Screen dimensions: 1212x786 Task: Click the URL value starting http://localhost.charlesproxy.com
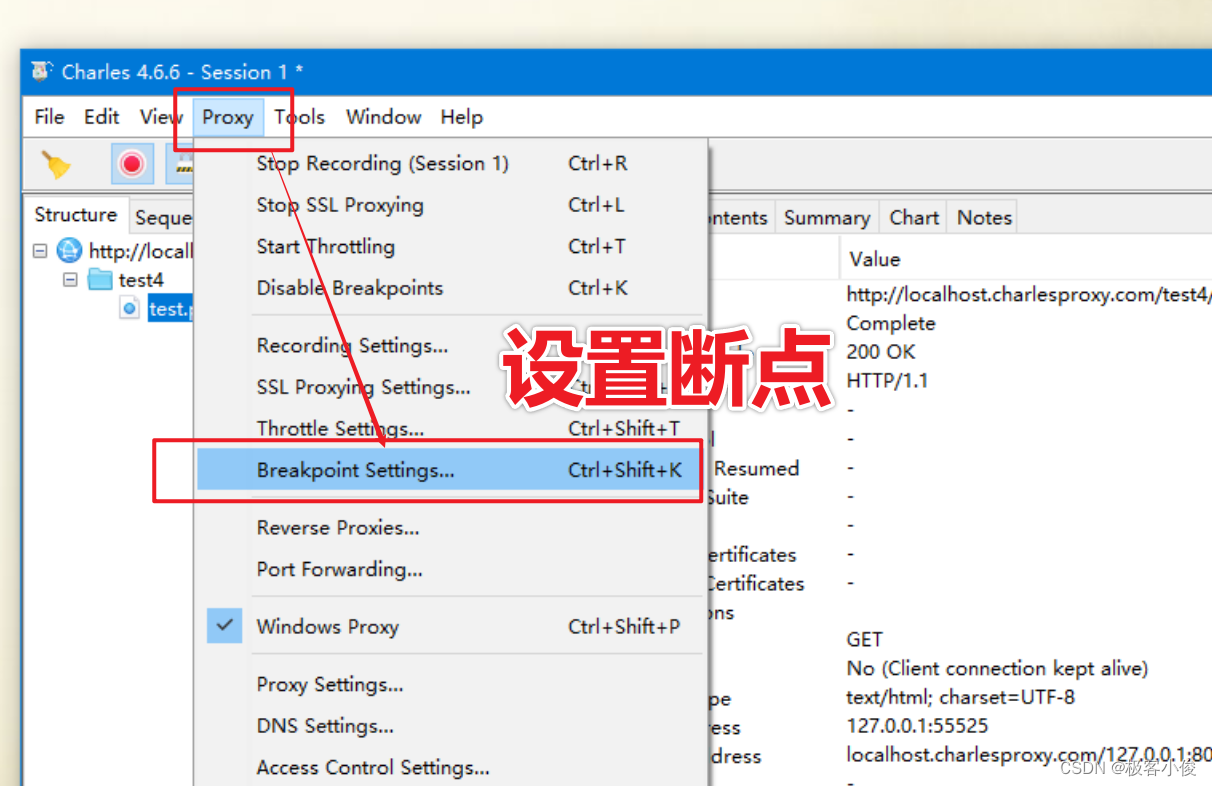(x=1028, y=294)
